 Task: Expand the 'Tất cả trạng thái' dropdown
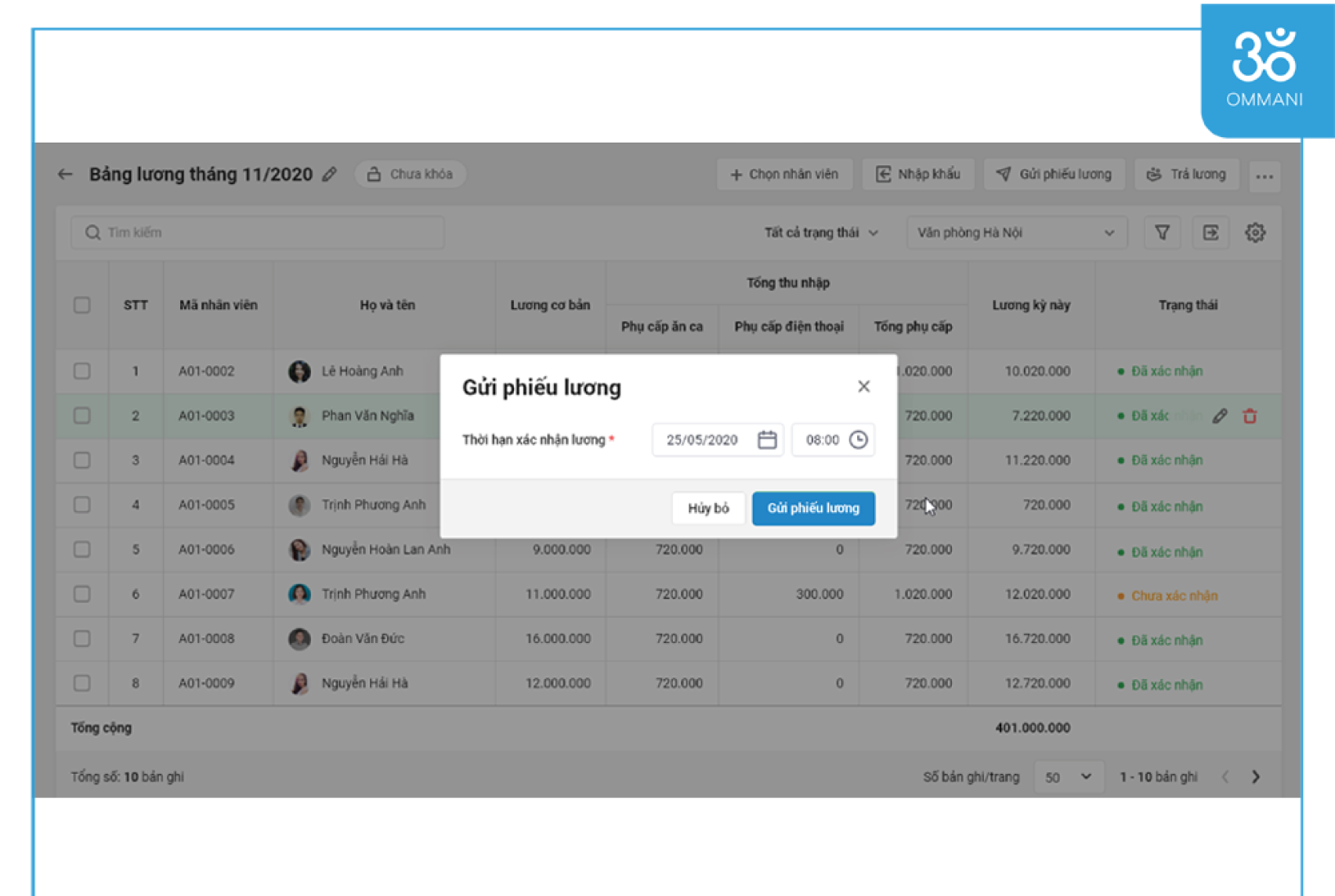(820, 233)
